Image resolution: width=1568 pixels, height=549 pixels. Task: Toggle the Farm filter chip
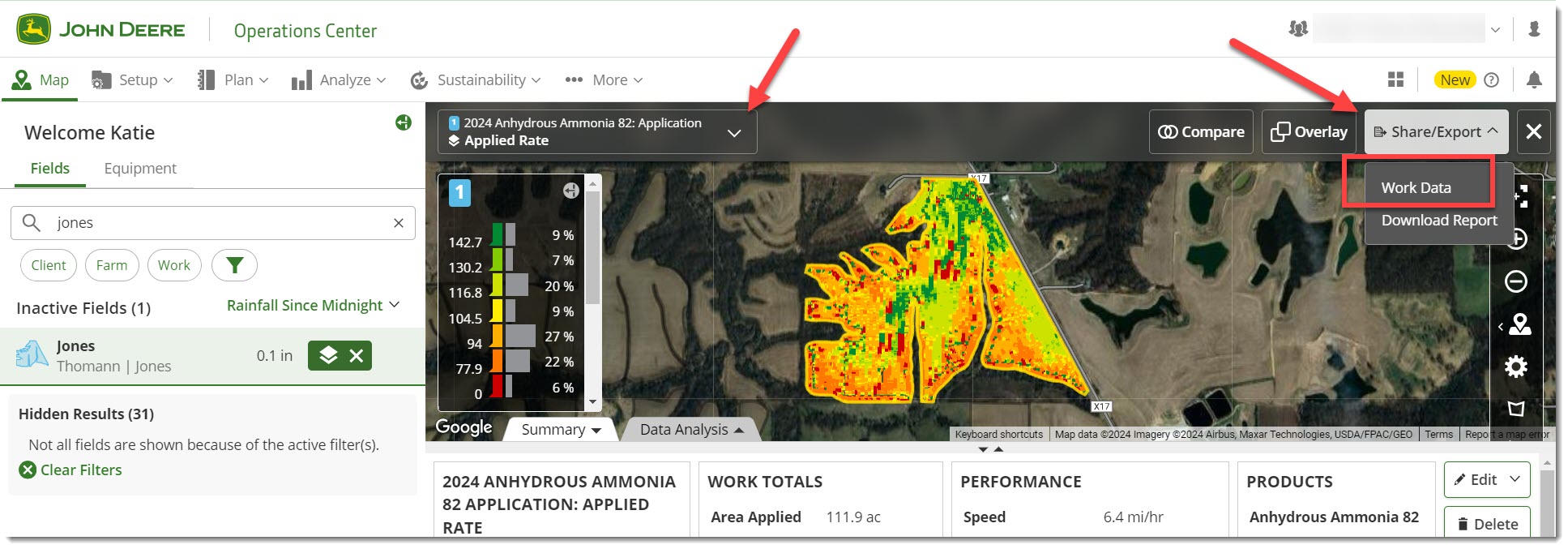click(112, 265)
